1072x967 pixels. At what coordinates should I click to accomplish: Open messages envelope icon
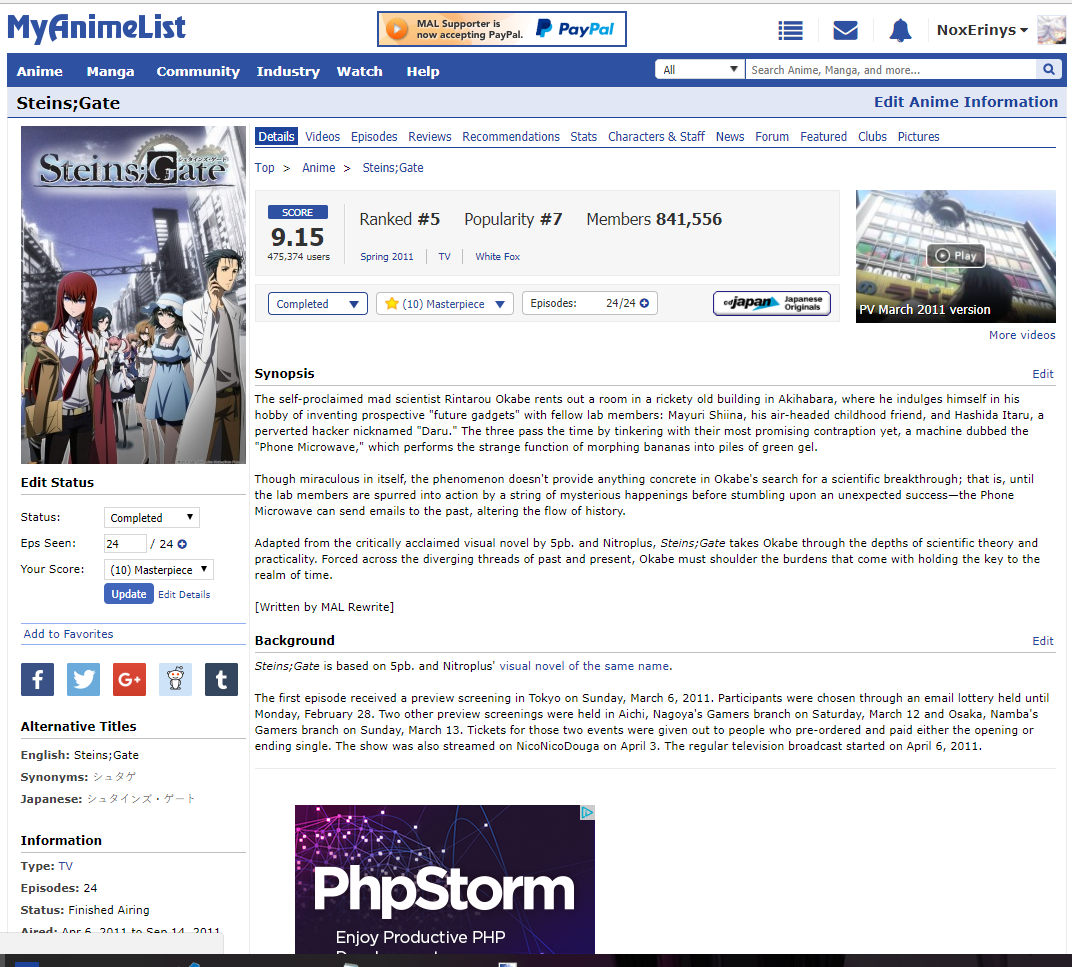pyautogui.click(x=845, y=30)
